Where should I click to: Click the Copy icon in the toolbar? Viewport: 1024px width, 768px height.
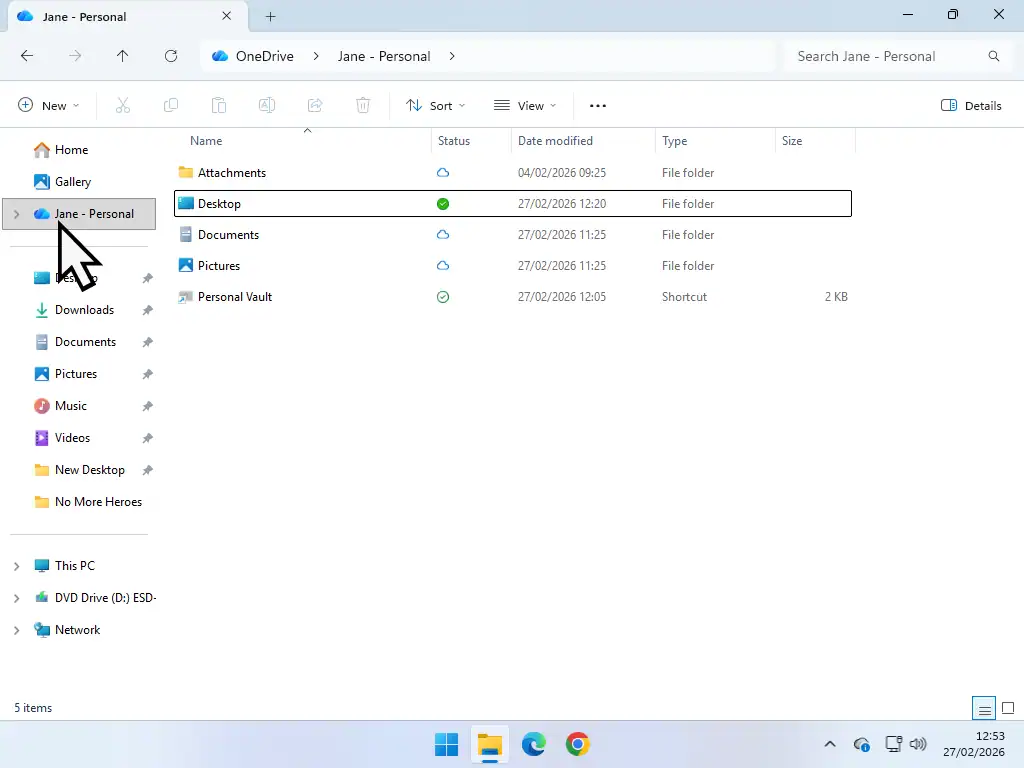(x=171, y=105)
